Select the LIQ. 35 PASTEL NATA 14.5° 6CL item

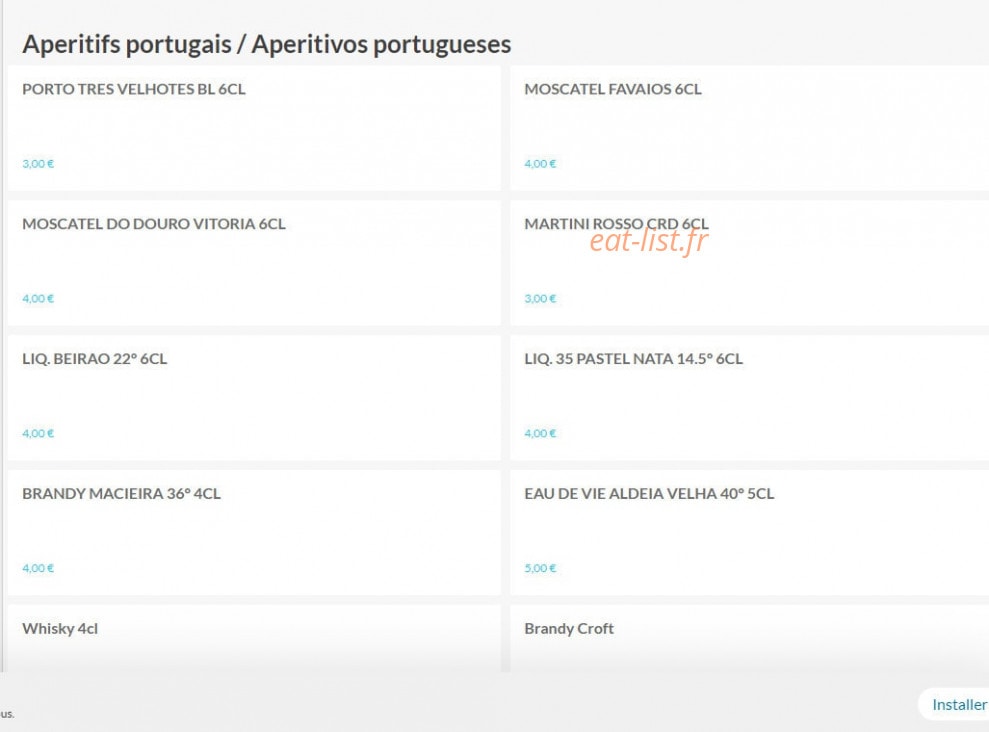click(x=749, y=398)
